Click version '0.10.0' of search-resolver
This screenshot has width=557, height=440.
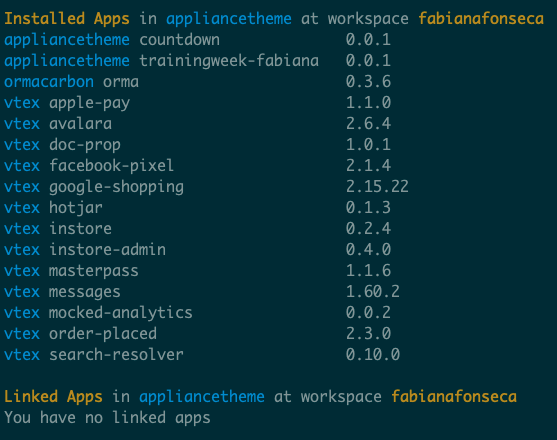(x=373, y=354)
